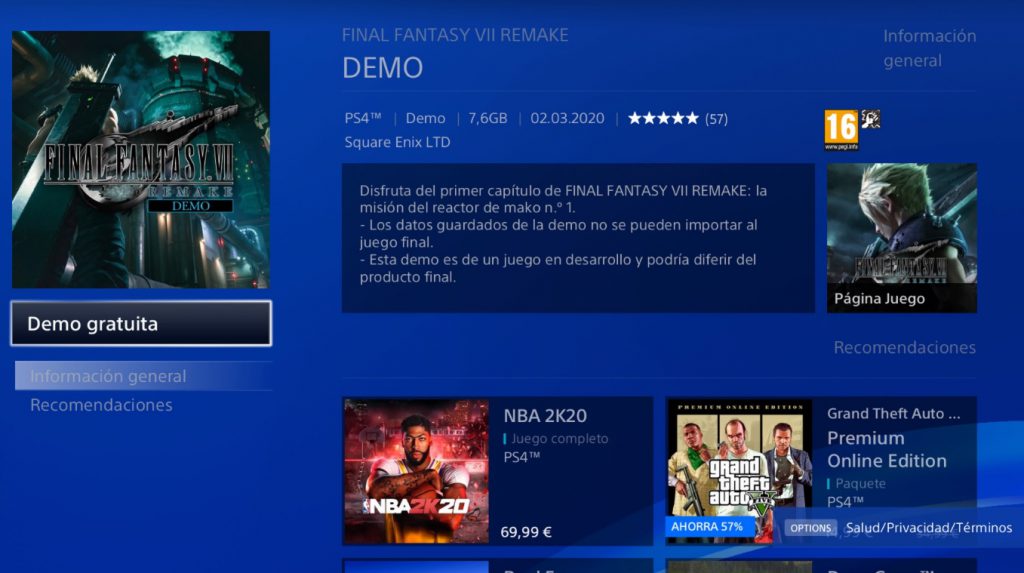
Task: Open the Final Fantasy VII Remake demo cover image
Action: (x=140, y=159)
